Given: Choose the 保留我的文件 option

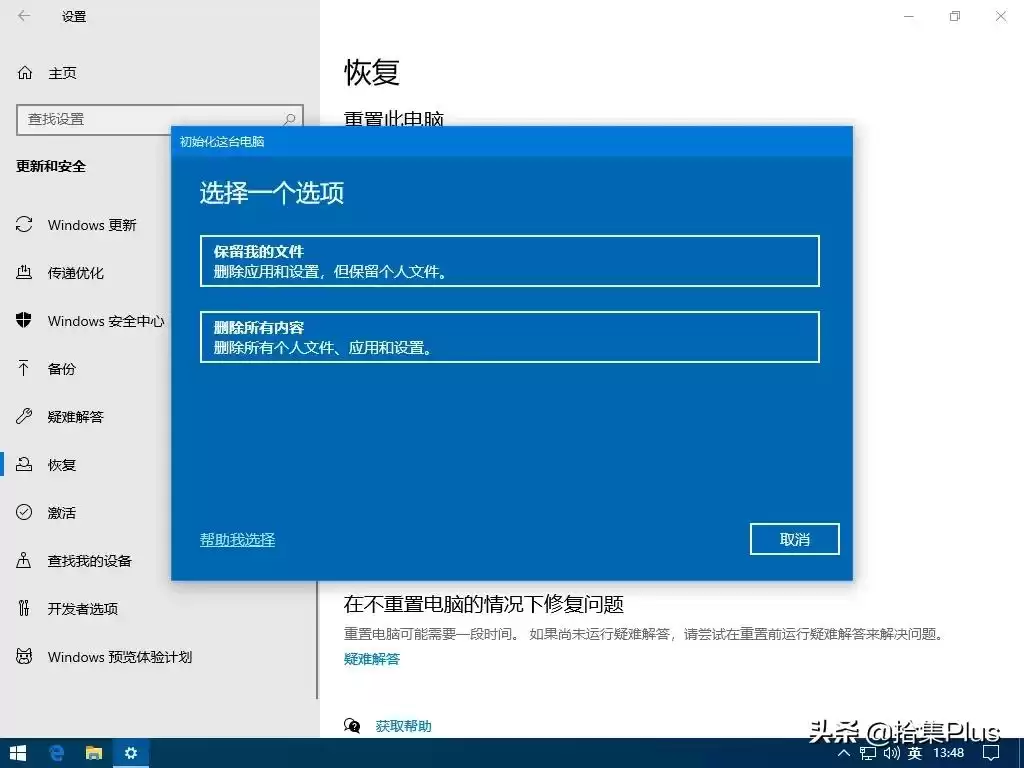Looking at the screenshot, I should [509, 261].
